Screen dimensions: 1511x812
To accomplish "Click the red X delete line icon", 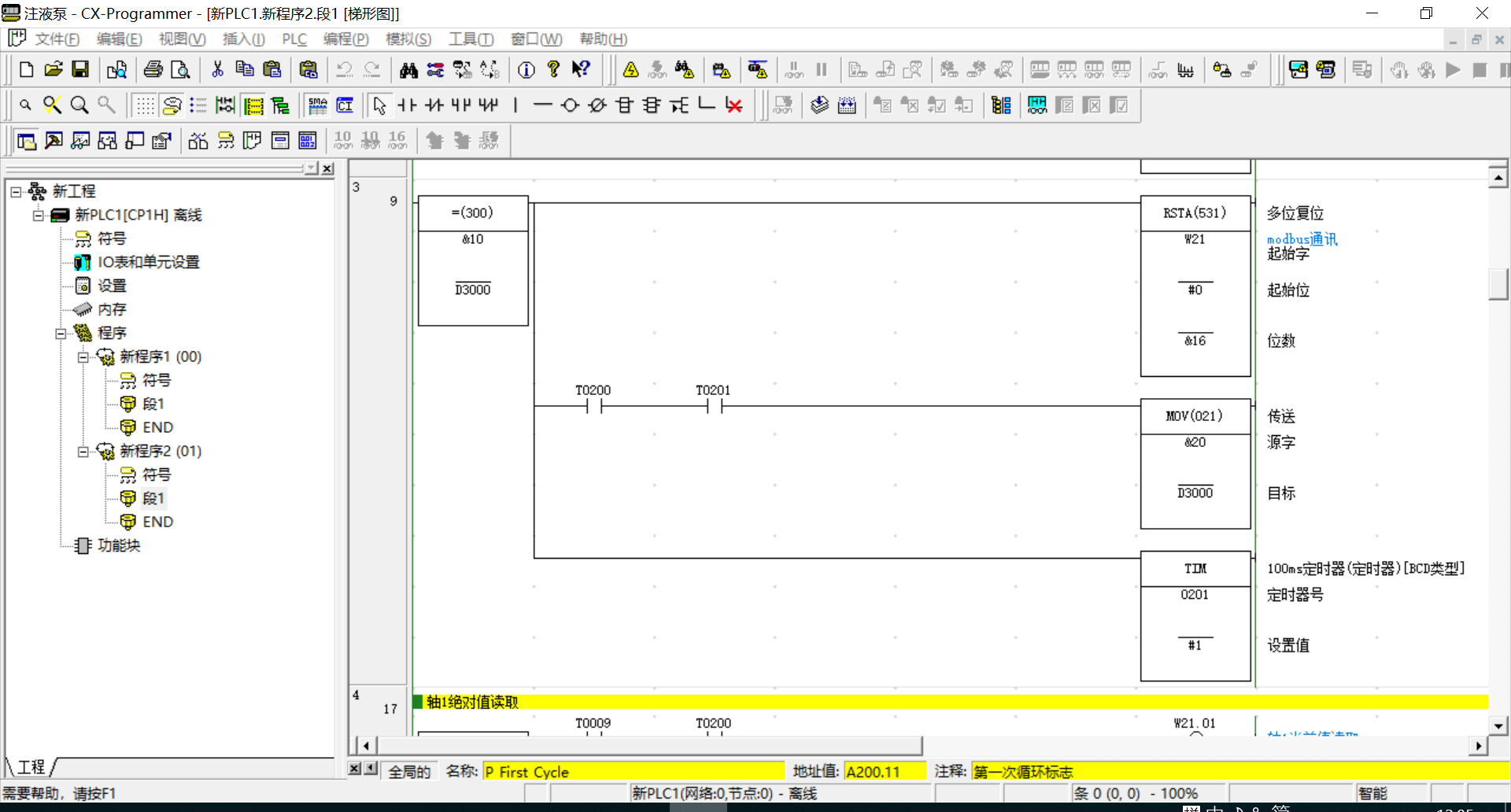I will click(734, 105).
